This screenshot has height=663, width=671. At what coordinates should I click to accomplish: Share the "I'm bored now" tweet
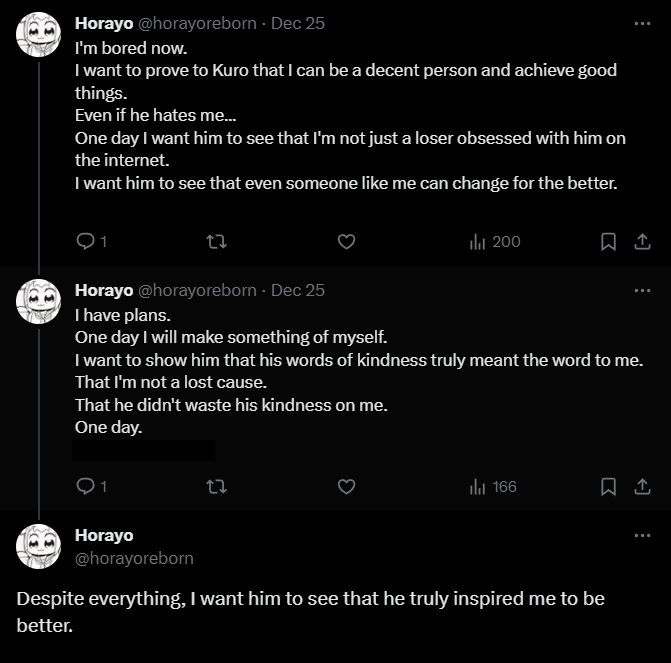click(x=643, y=241)
